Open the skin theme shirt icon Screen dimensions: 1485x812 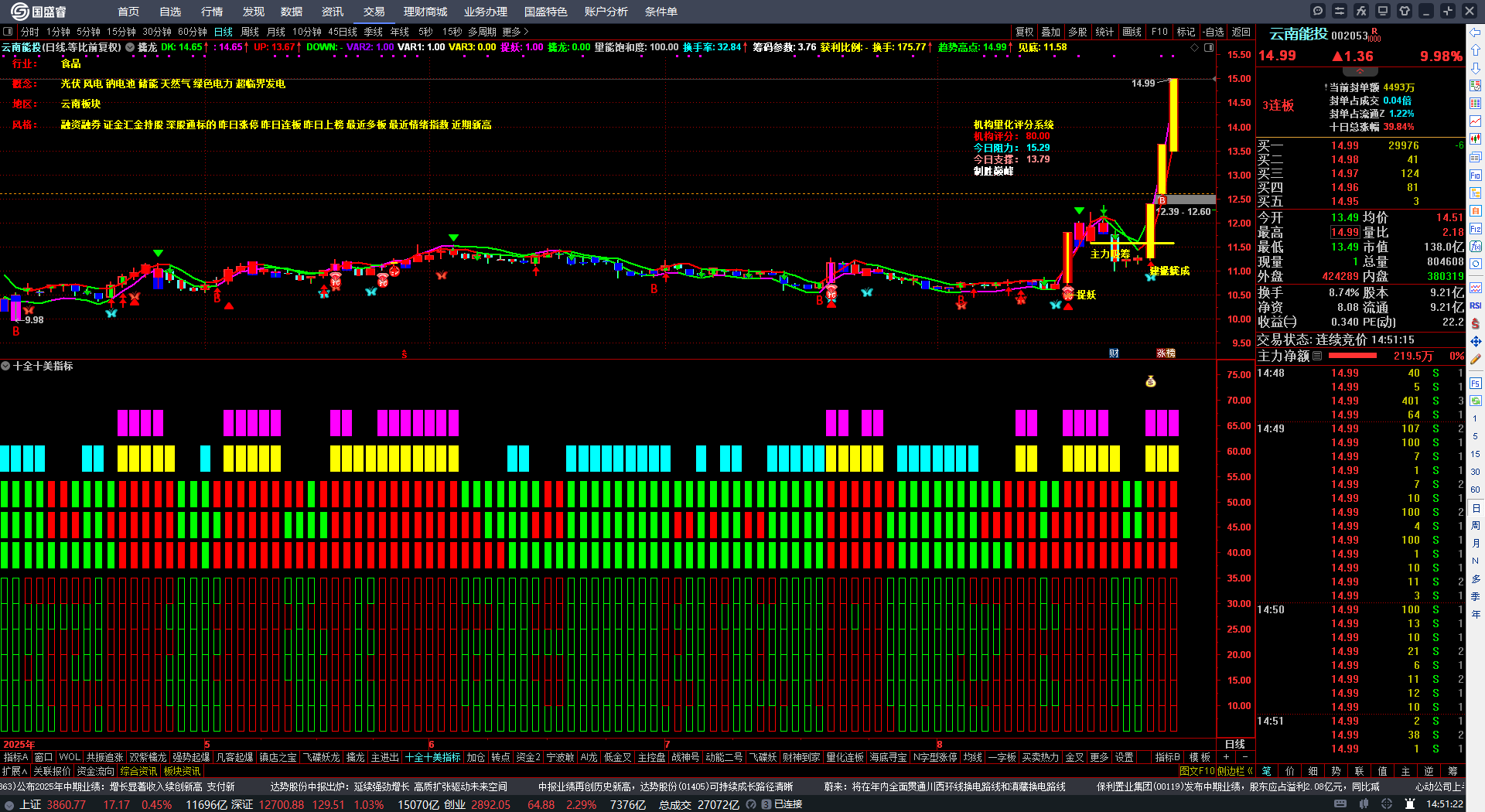(1405, 11)
